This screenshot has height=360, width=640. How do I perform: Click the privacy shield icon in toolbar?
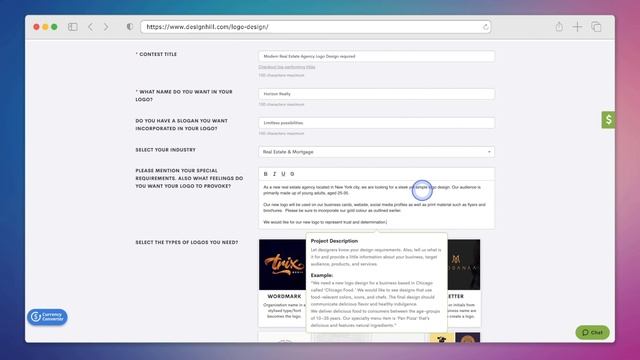point(130,27)
